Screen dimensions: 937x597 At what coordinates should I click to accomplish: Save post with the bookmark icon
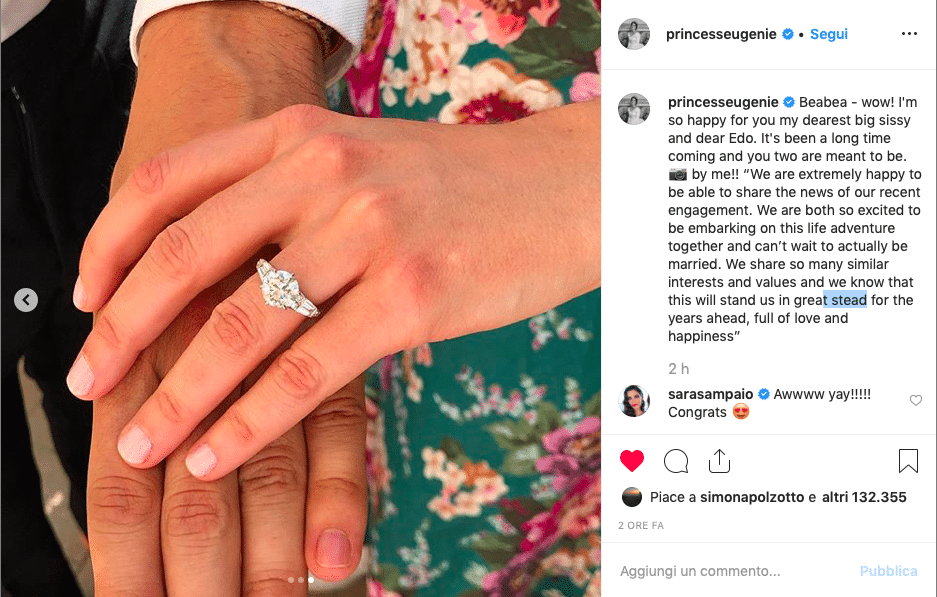[908, 461]
